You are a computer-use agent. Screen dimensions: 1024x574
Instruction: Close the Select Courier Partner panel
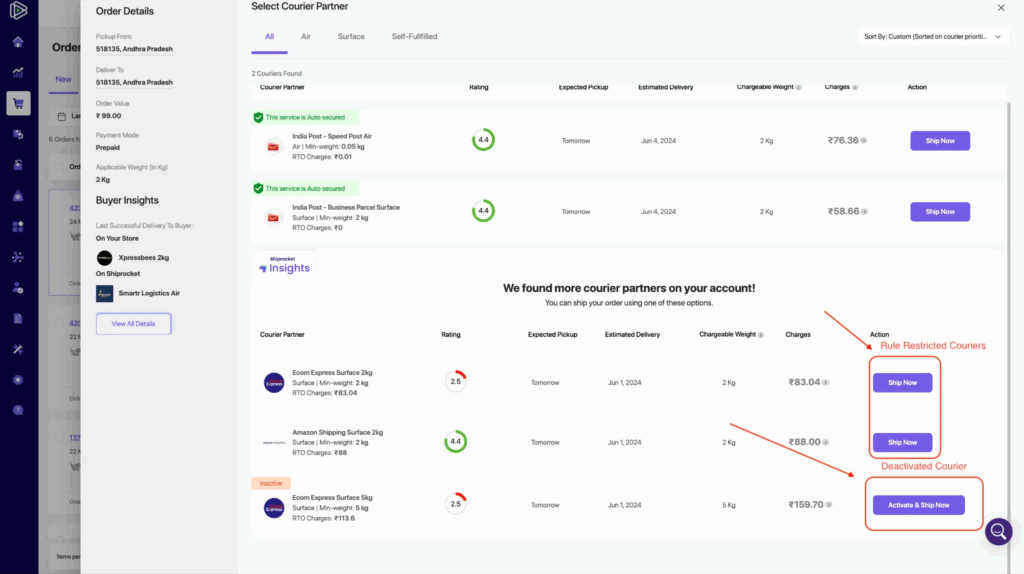pos(1001,8)
